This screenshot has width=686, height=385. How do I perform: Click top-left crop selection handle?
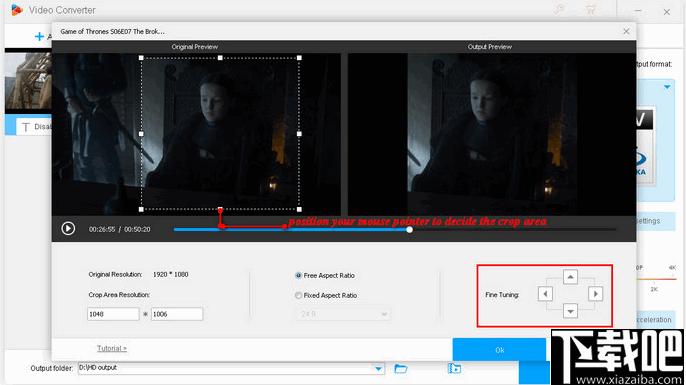(x=141, y=58)
